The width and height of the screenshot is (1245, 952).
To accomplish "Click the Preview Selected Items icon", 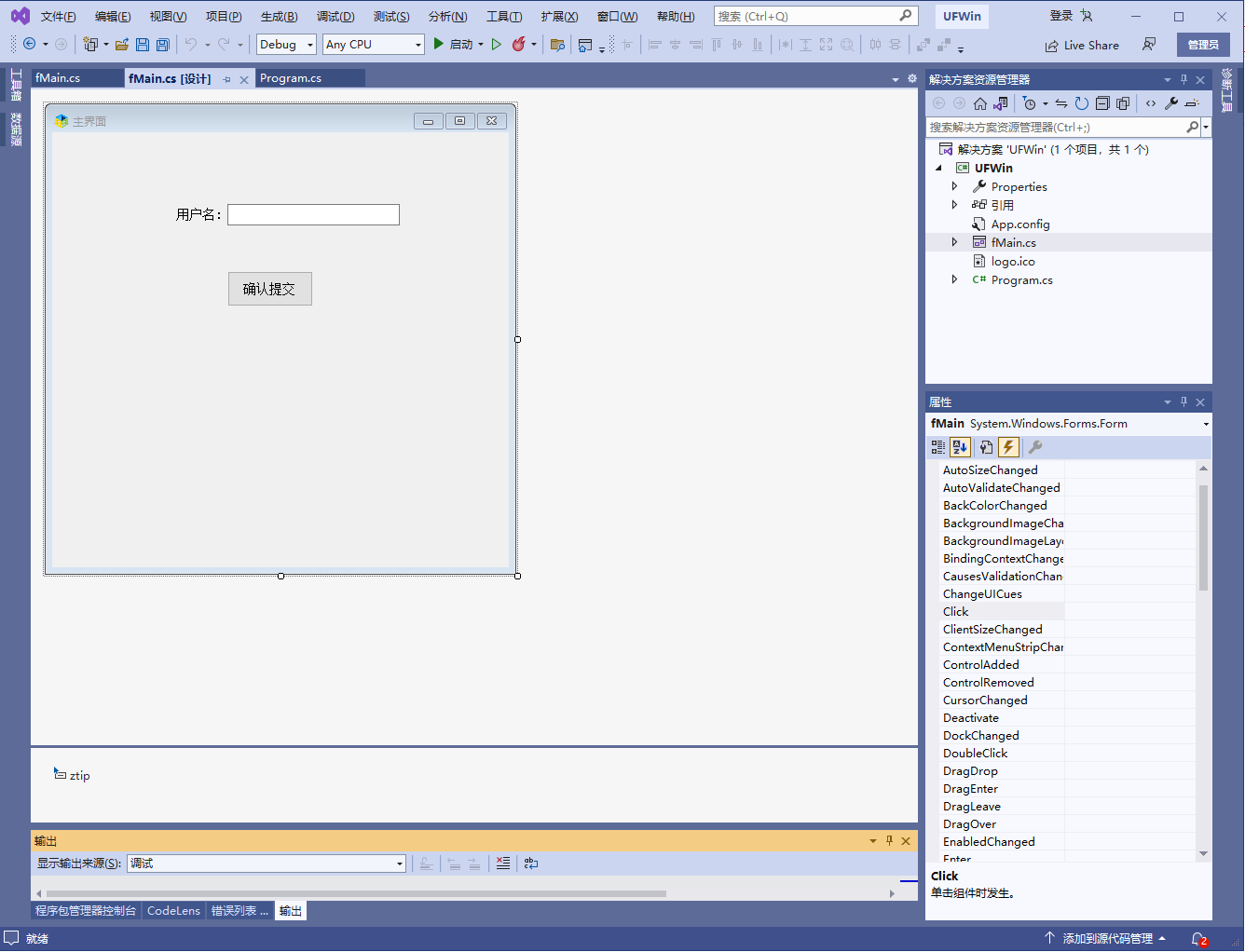I will pyautogui.click(x=1192, y=103).
